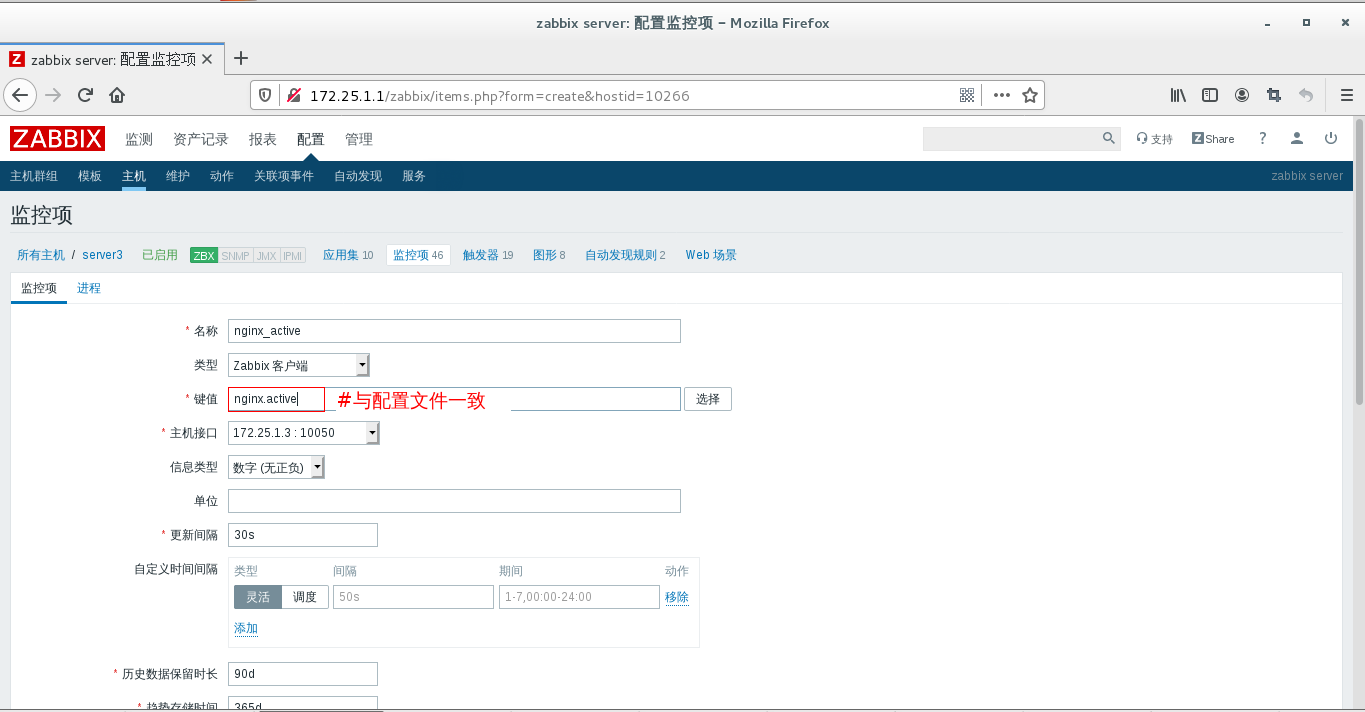Open the Firefox account icon

[x=1242, y=95]
